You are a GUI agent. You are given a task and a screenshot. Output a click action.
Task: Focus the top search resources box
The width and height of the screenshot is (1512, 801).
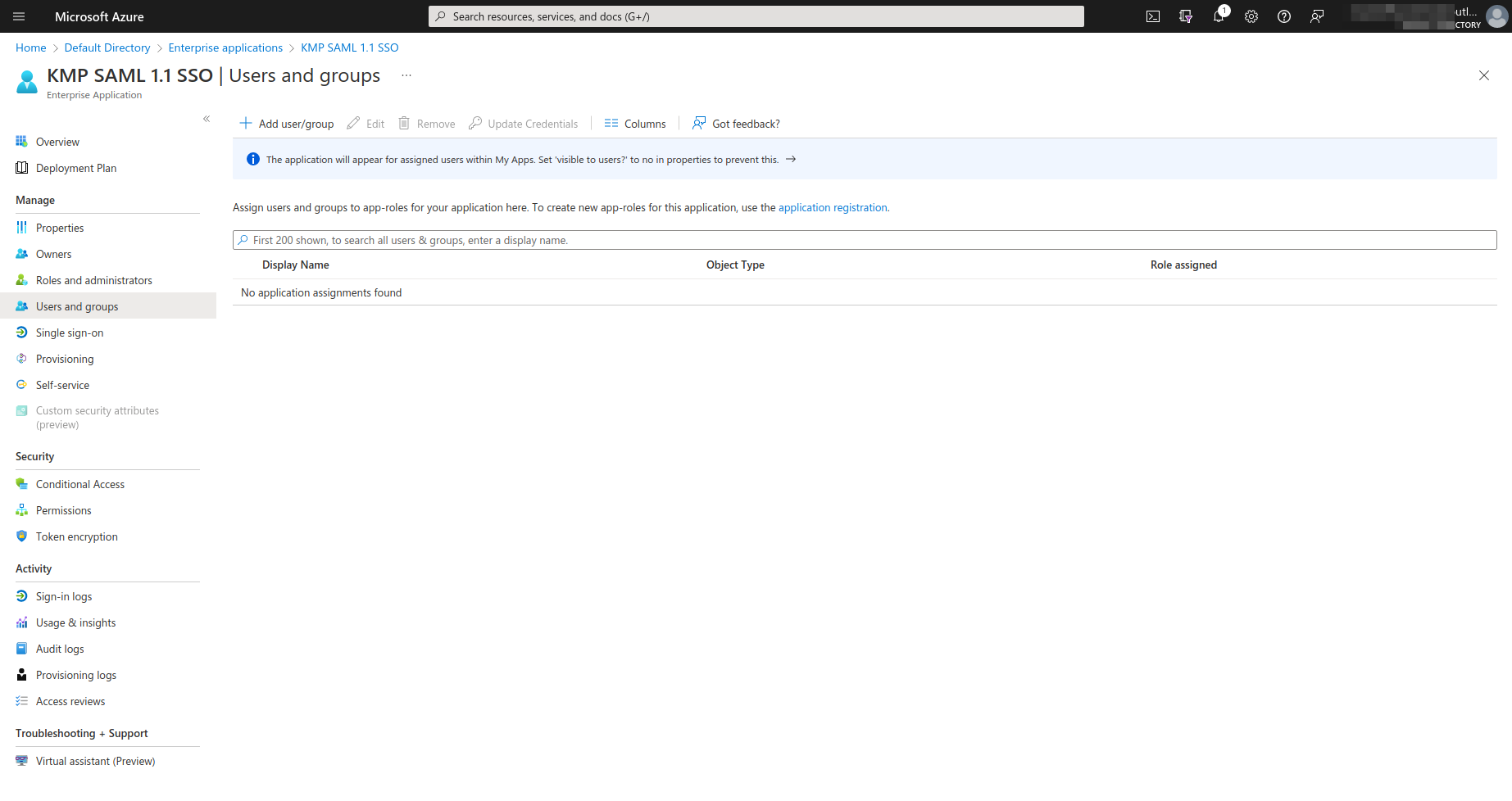[756, 16]
